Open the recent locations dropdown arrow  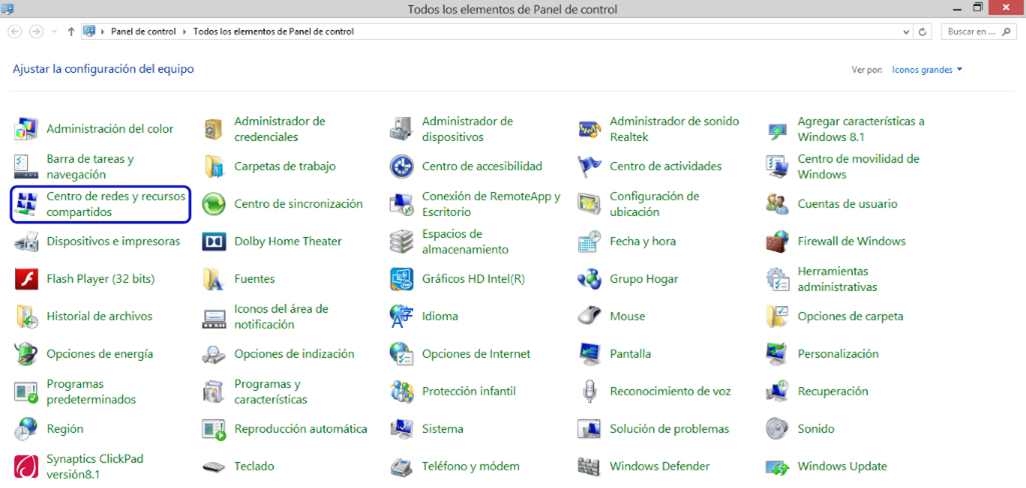pos(54,31)
